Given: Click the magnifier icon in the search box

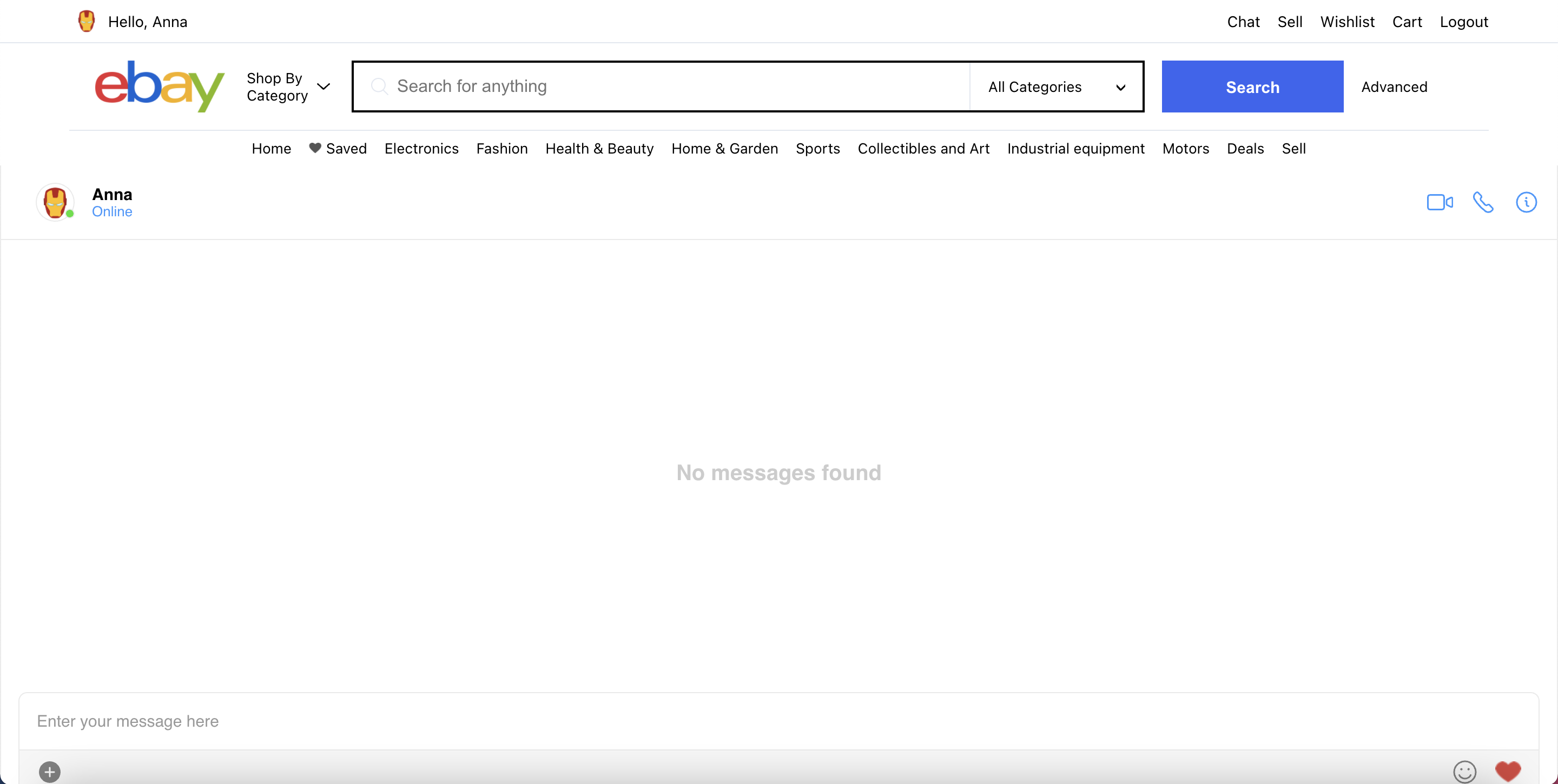Looking at the screenshot, I should (379, 87).
